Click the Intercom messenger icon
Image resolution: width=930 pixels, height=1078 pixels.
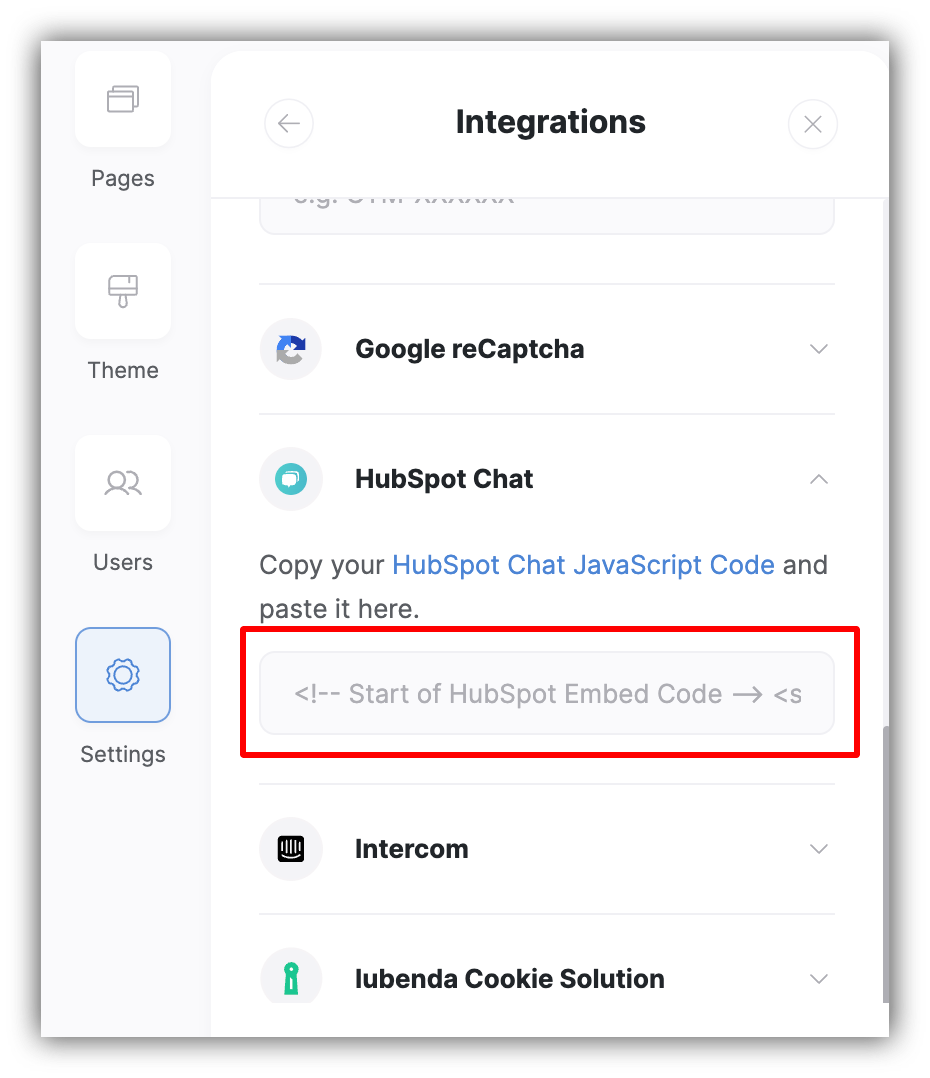(290, 848)
